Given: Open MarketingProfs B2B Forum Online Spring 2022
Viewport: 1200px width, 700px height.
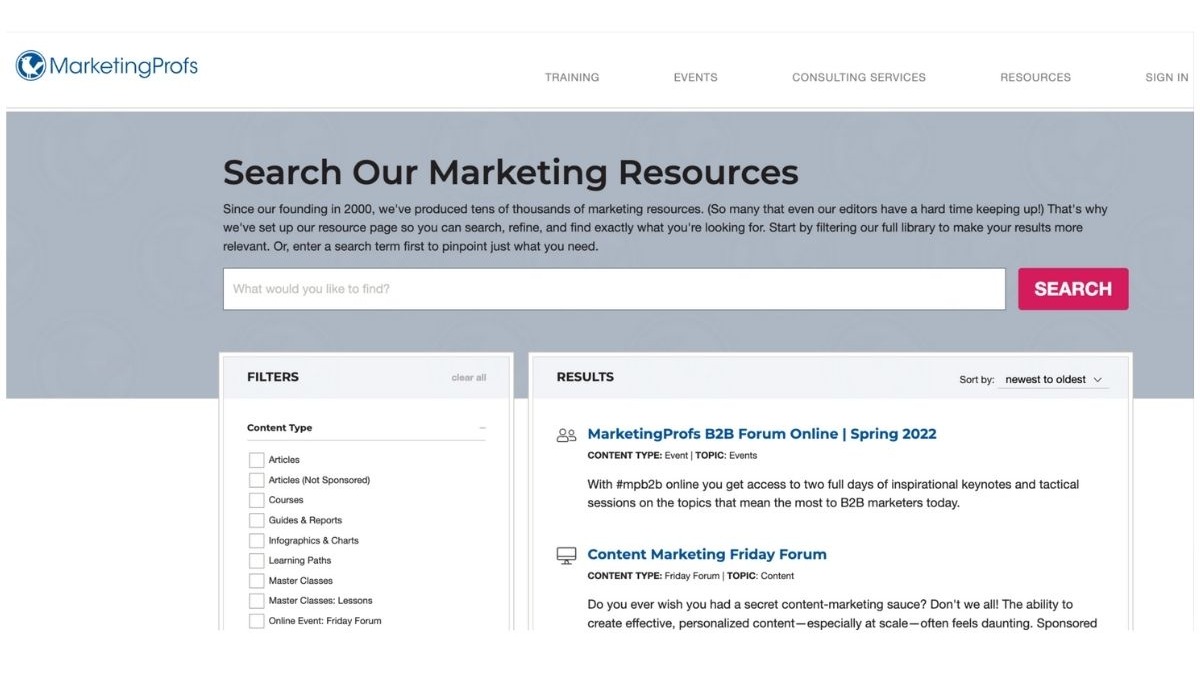Looking at the screenshot, I should 762,434.
